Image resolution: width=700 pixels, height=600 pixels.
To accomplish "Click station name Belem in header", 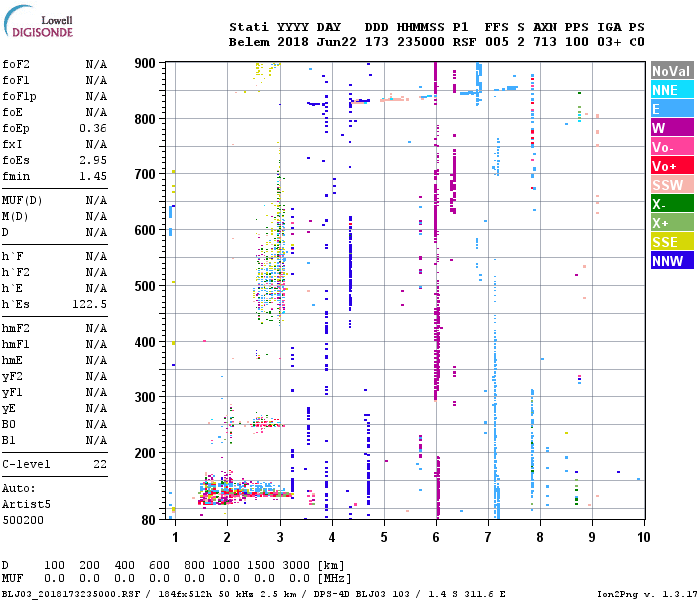I will coord(249,42).
